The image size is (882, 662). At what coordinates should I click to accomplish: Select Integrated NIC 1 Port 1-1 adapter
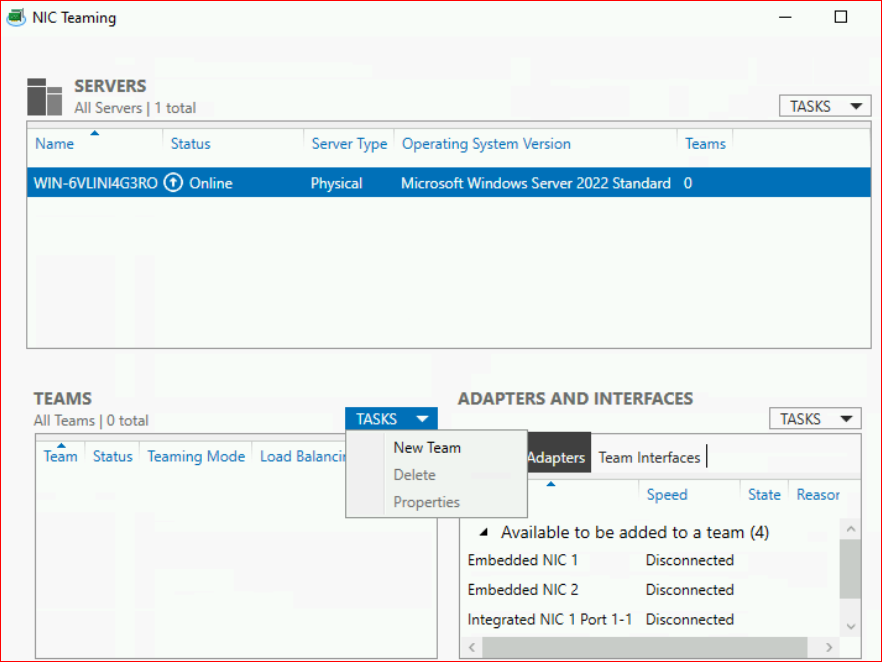click(x=549, y=619)
